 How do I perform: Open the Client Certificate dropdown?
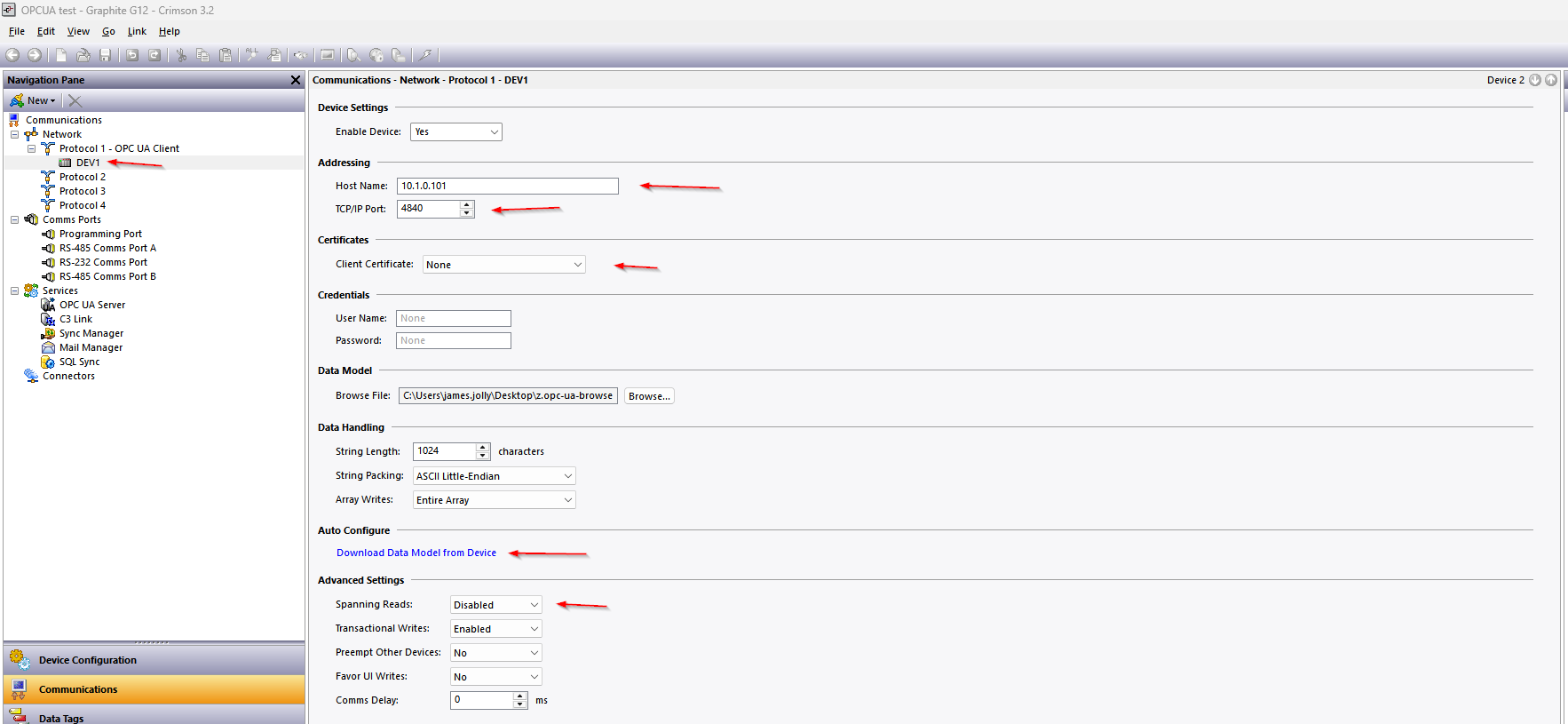pyautogui.click(x=577, y=265)
